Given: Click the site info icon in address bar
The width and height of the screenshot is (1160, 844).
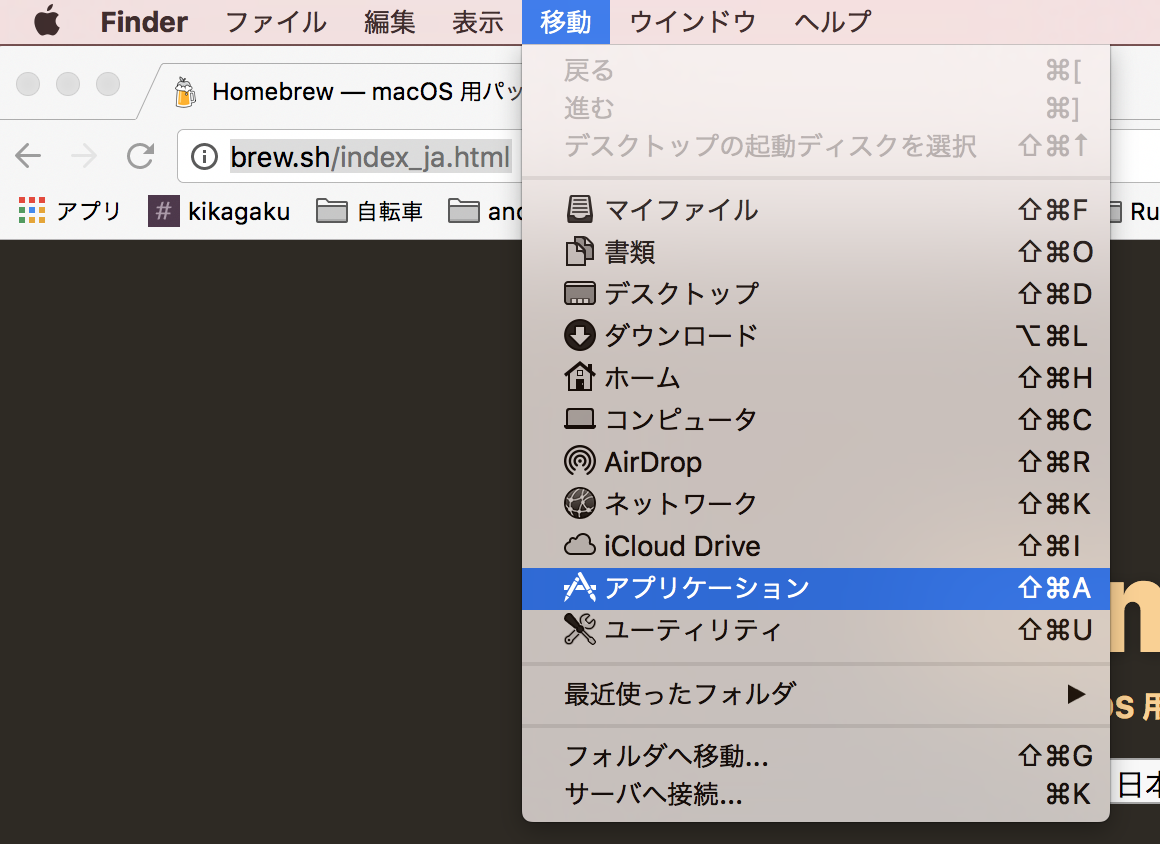Looking at the screenshot, I should click(x=204, y=157).
